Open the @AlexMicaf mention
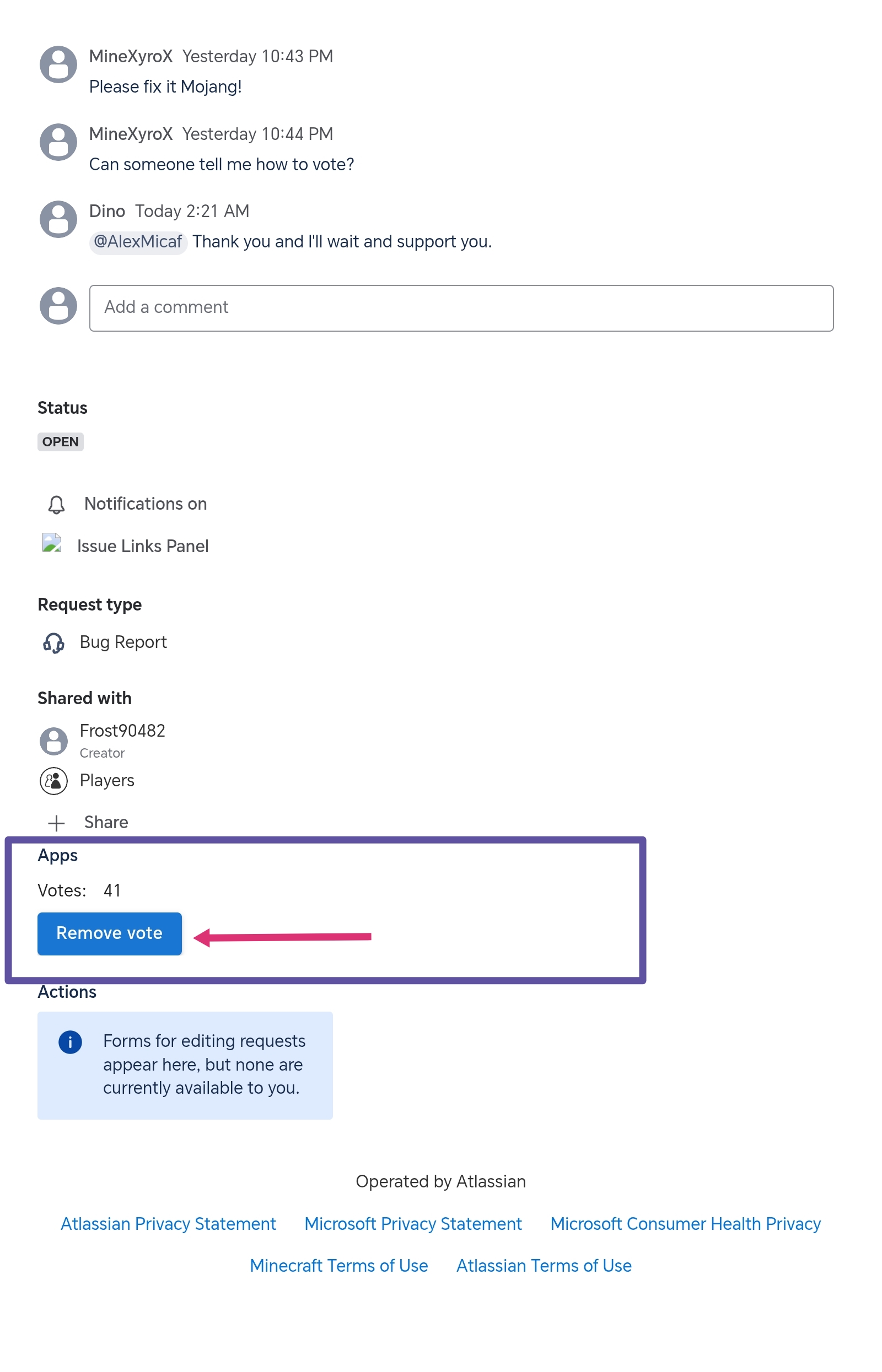 [x=138, y=242]
